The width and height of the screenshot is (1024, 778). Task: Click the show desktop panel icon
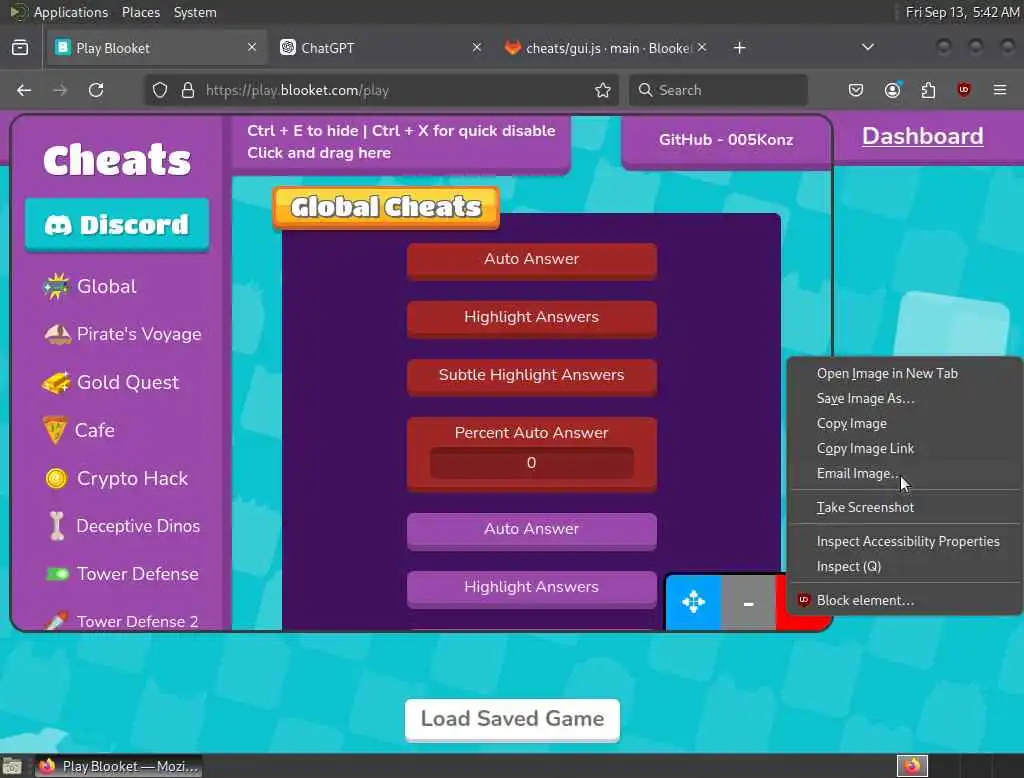coord(12,766)
